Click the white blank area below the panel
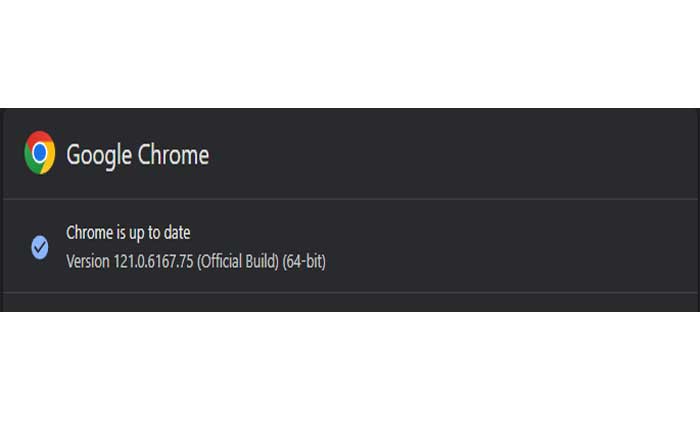 pos(350,370)
